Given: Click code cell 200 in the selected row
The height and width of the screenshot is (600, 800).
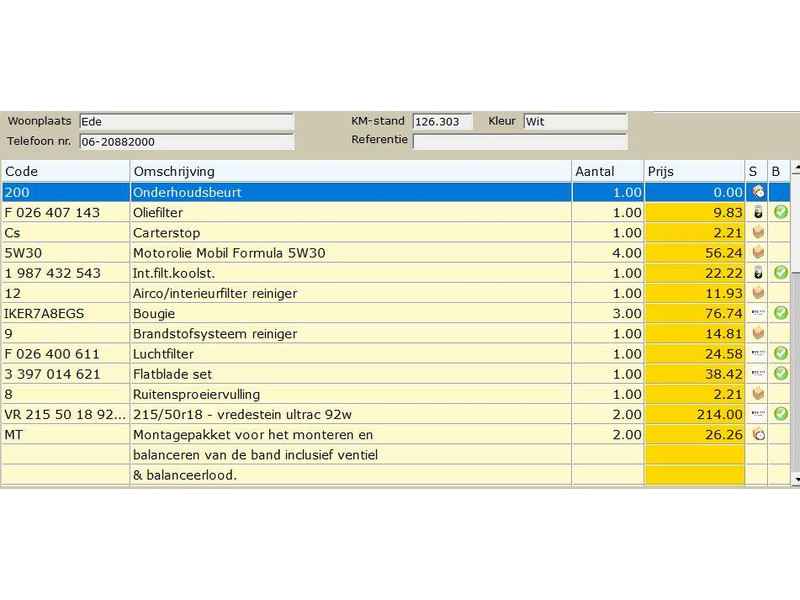Looking at the screenshot, I should (x=65, y=192).
